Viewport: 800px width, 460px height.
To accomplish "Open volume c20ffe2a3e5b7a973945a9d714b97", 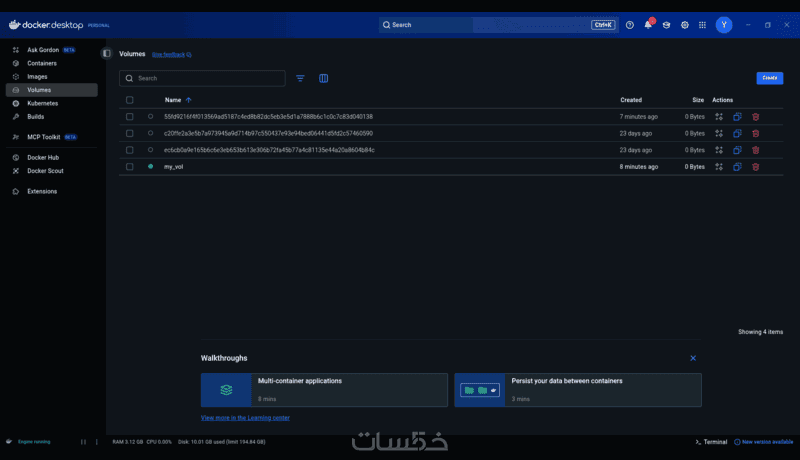I will 268,133.
